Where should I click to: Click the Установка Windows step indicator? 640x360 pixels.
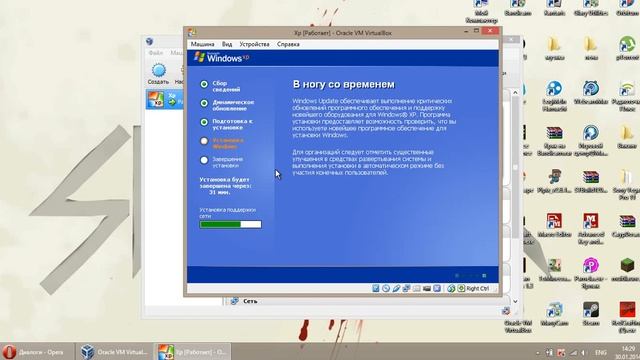204,141
